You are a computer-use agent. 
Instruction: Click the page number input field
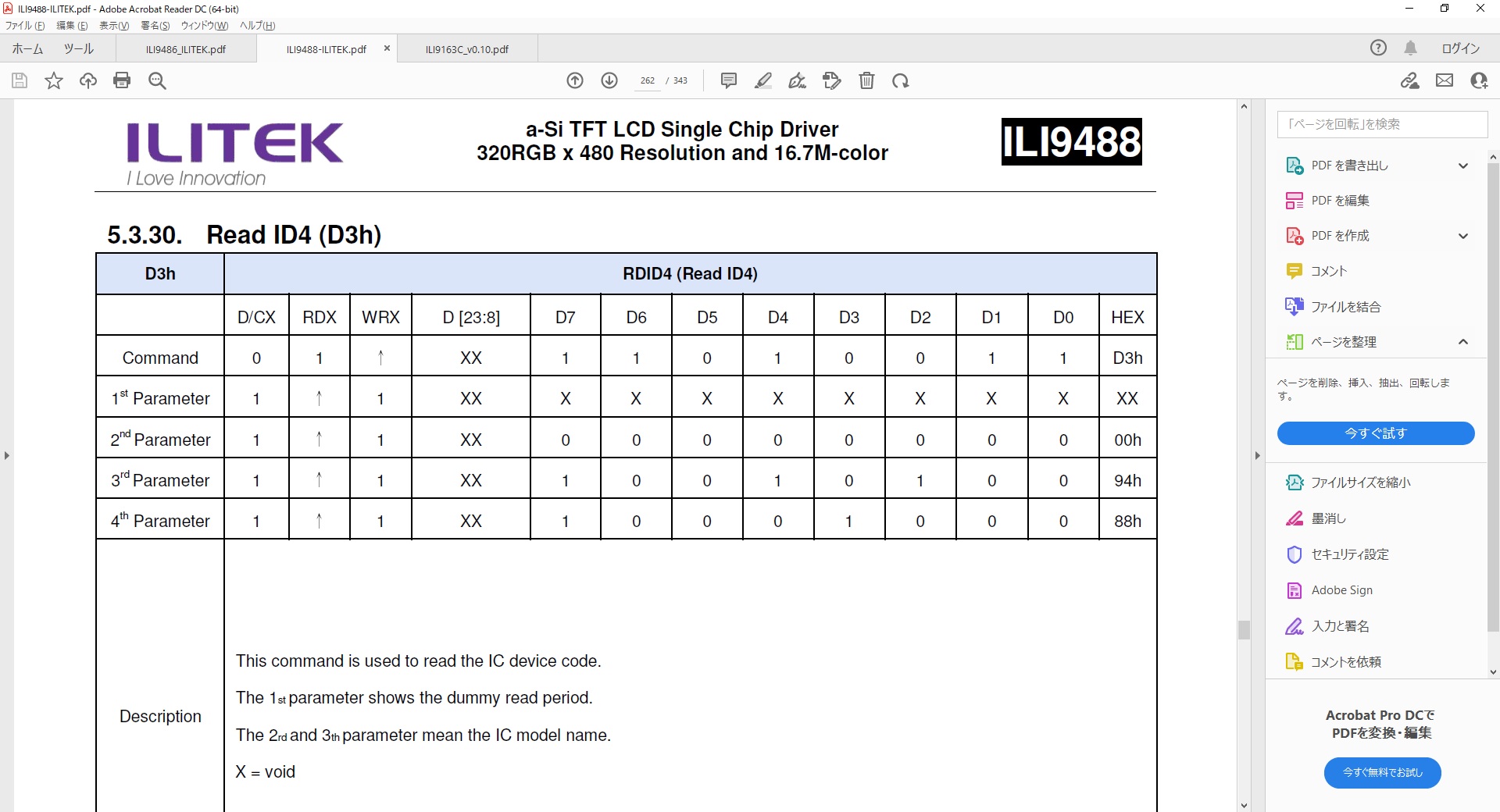[x=647, y=80]
